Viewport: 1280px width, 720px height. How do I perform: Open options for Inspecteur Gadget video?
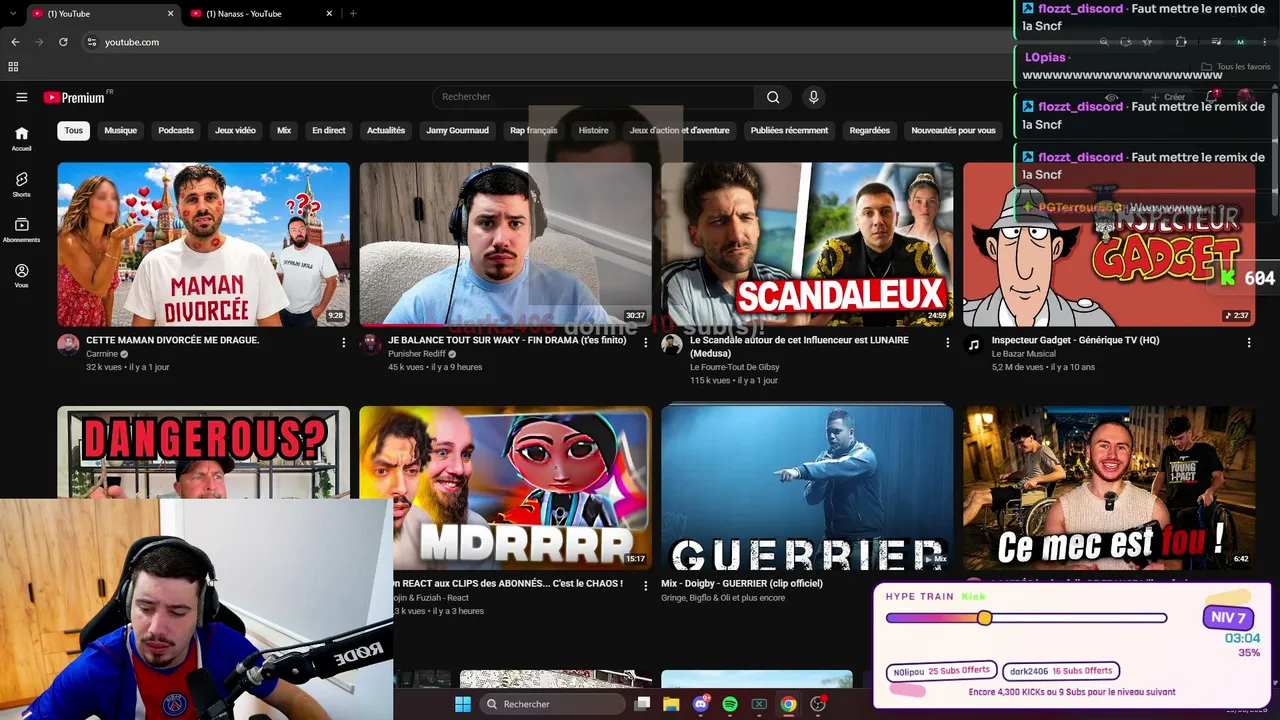tap(1248, 342)
